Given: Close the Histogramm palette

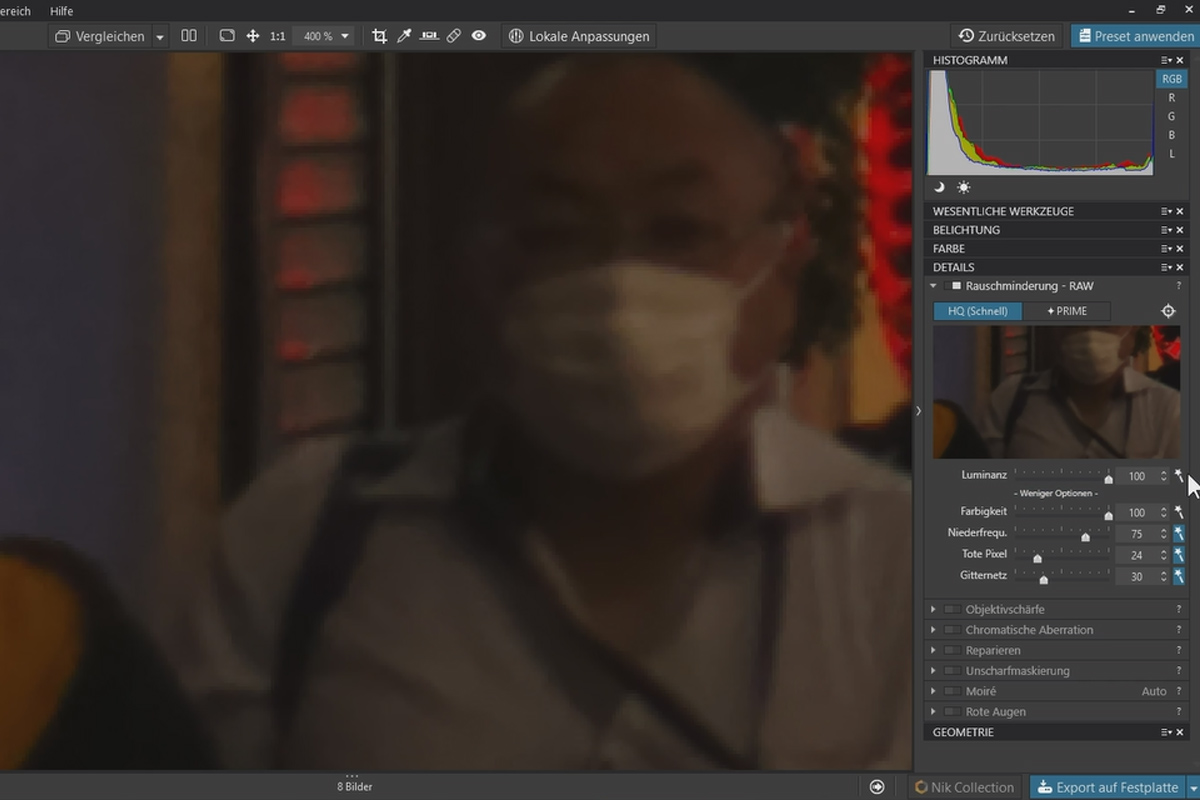Looking at the screenshot, I should [1180, 60].
